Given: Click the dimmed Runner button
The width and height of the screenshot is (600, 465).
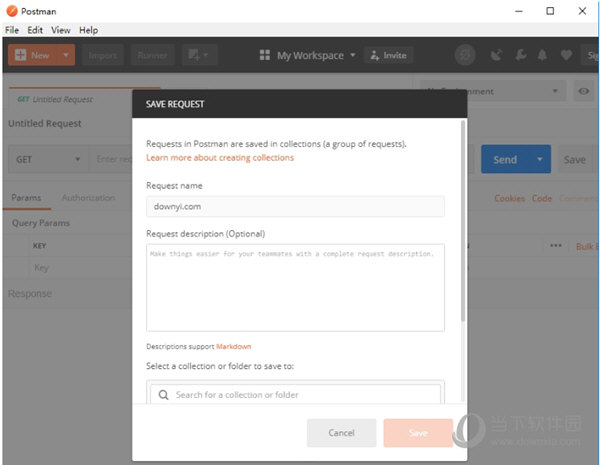Looking at the screenshot, I should click(x=152, y=55).
